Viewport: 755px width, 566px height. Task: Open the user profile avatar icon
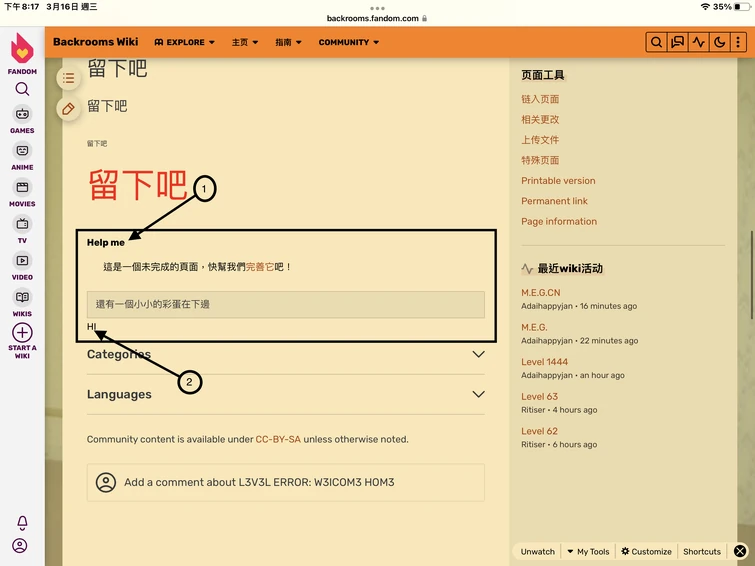[20, 546]
